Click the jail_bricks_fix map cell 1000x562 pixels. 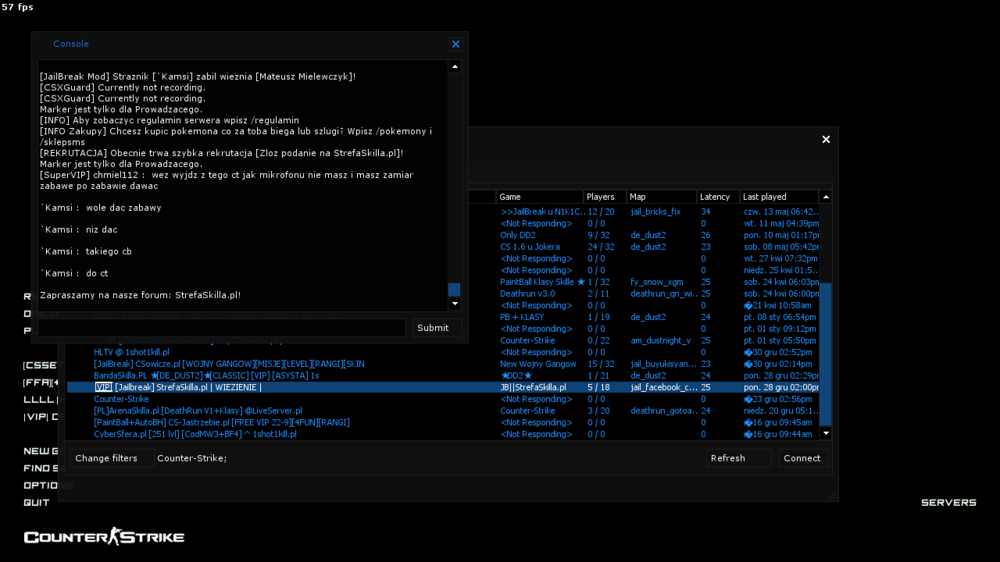pyautogui.click(x=656, y=212)
